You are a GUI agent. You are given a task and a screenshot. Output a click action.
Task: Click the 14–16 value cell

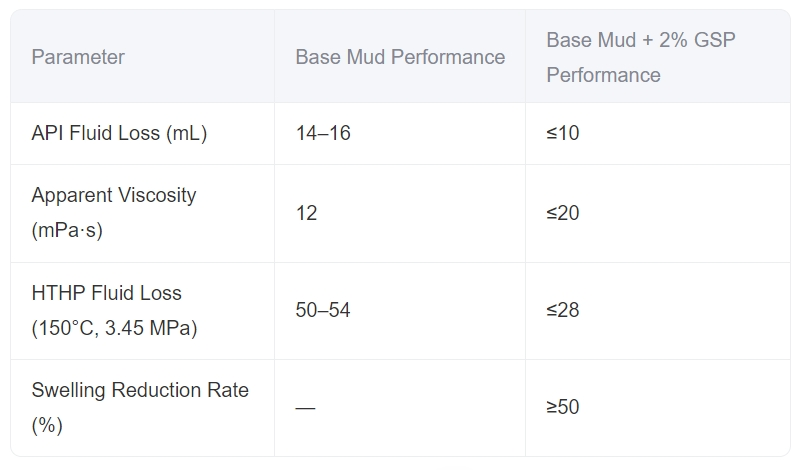[323, 133]
